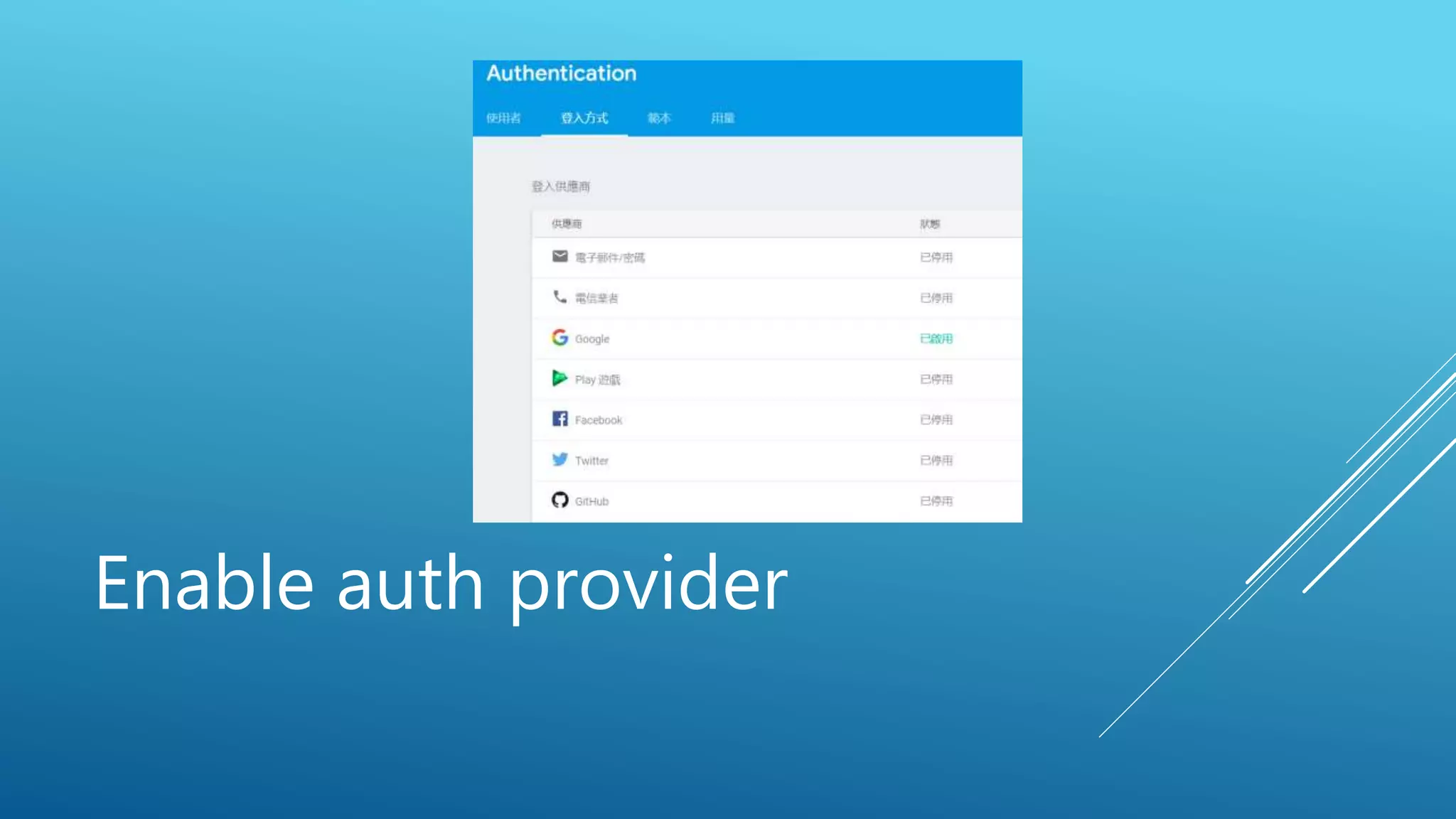
Task: Click the Play 遊戲 provider label
Action: 598,380
